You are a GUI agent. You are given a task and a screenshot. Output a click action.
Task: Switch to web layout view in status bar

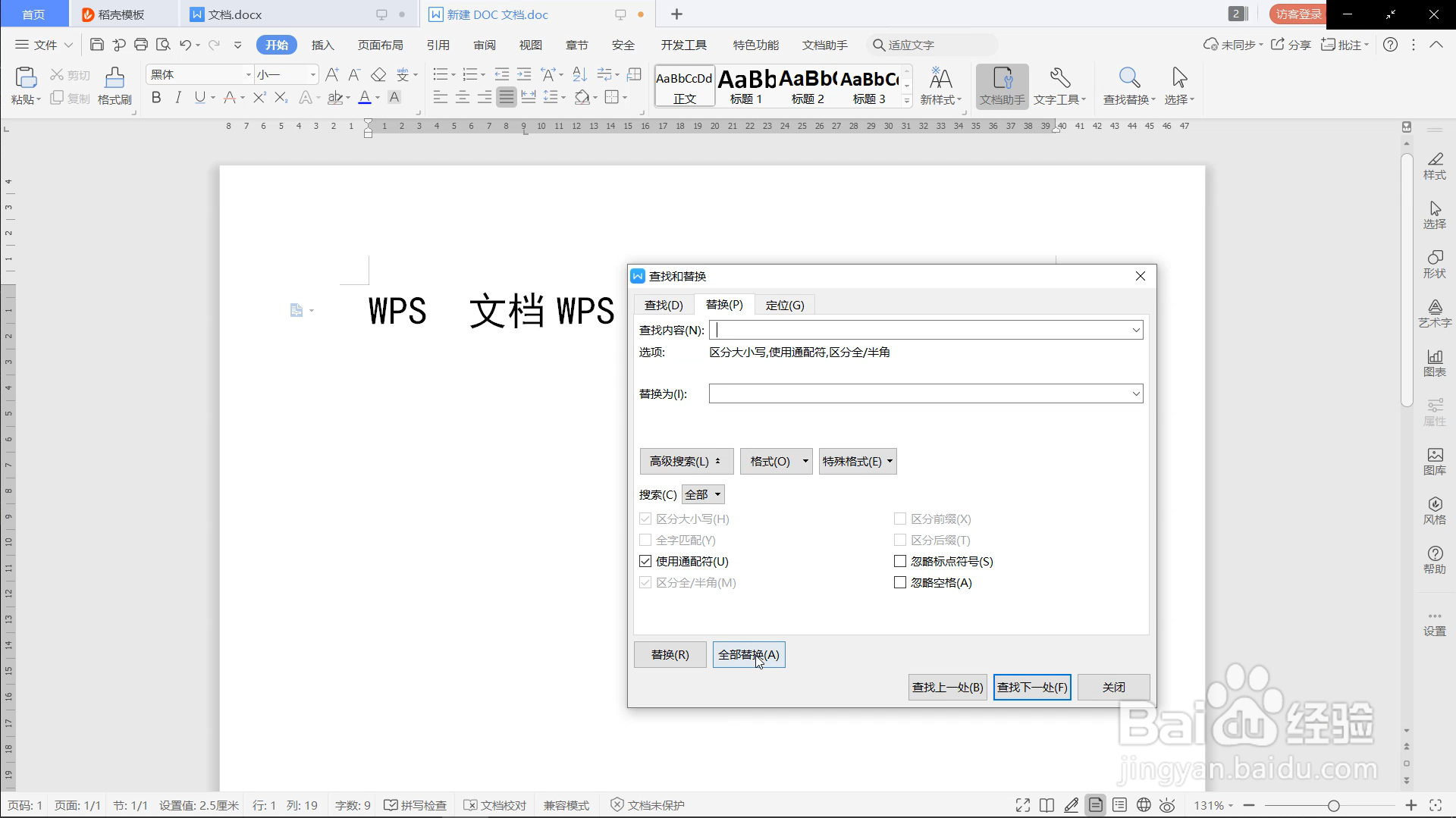point(1144,805)
